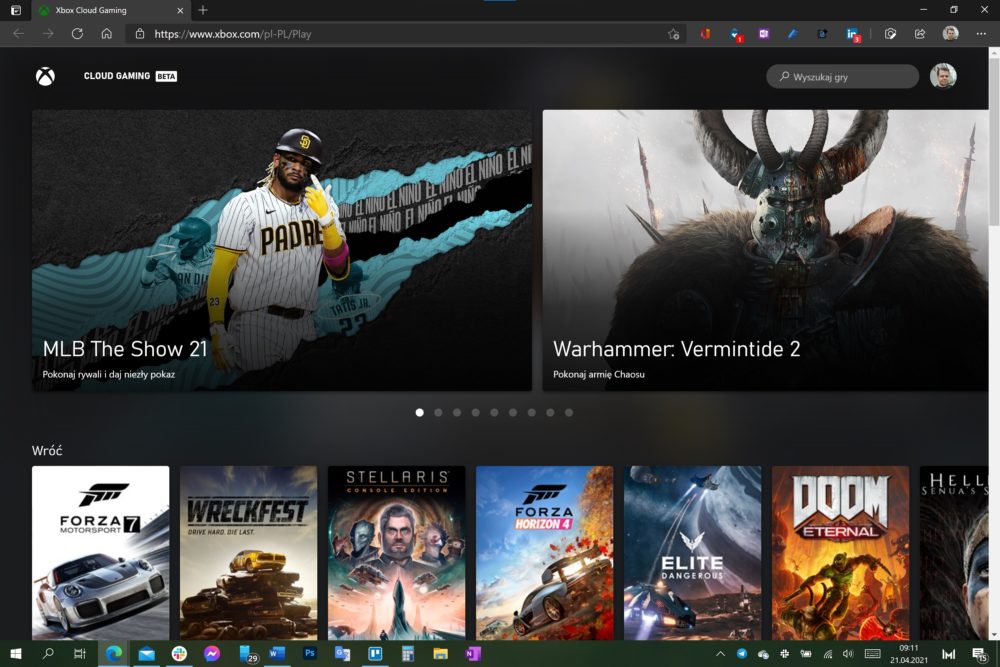Open the MLB The Show 21 banner
The width and height of the screenshot is (1000, 667).
point(282,250)
